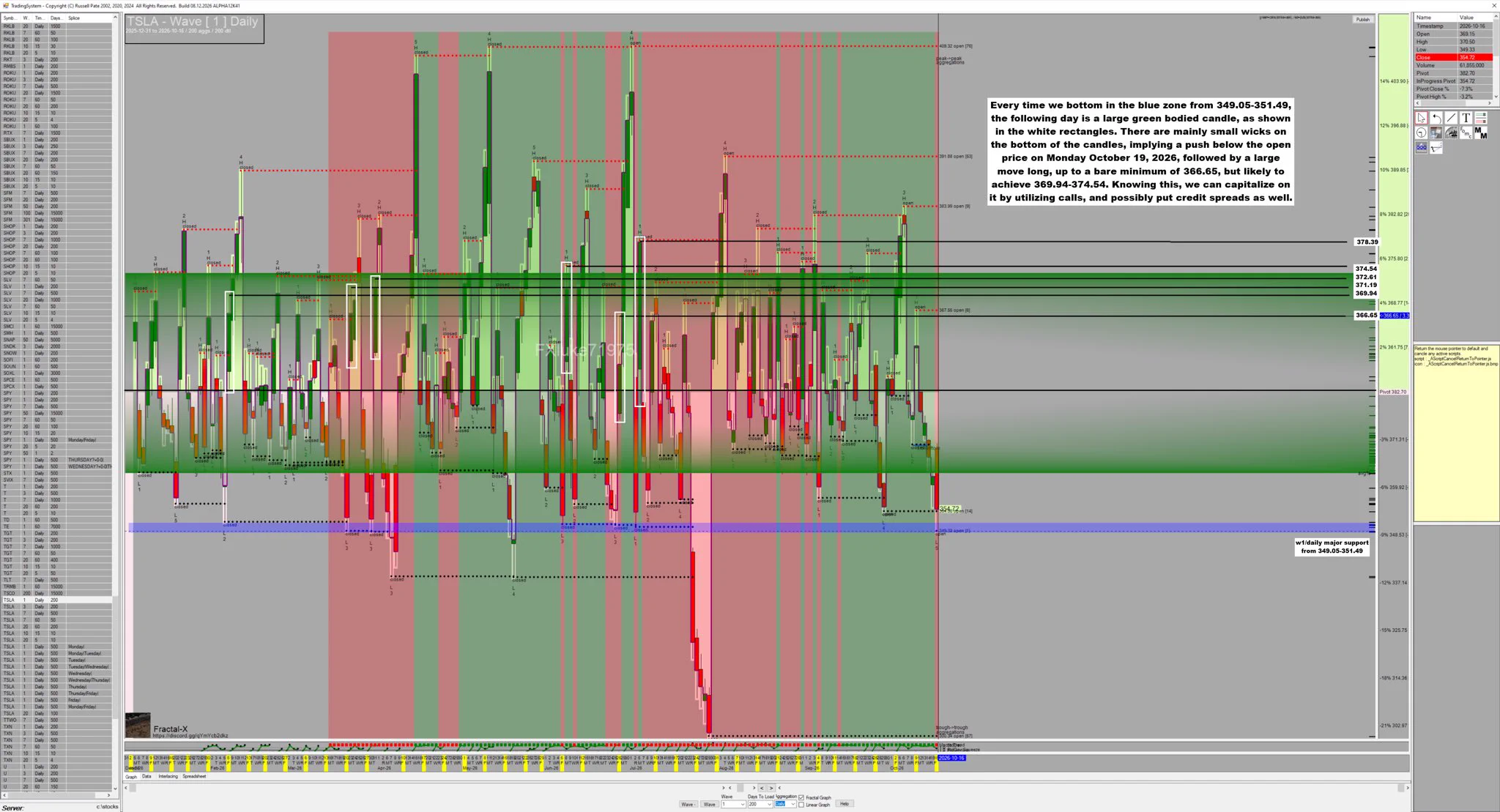Click the boxed left arrow navigation button
This screenshot has width=1500, height=812.
point(762,788)
